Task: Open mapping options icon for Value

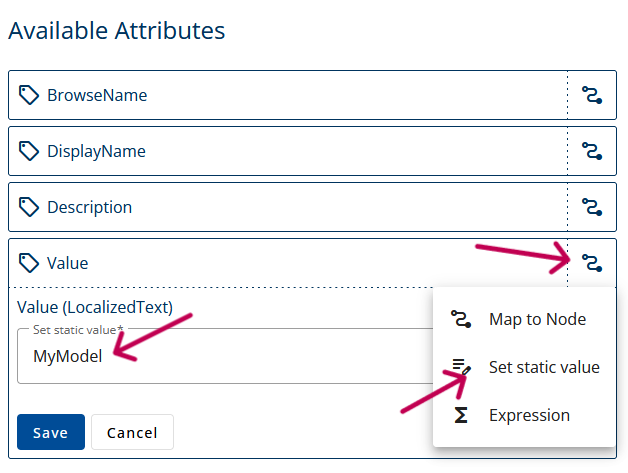Action: point(592,263)
